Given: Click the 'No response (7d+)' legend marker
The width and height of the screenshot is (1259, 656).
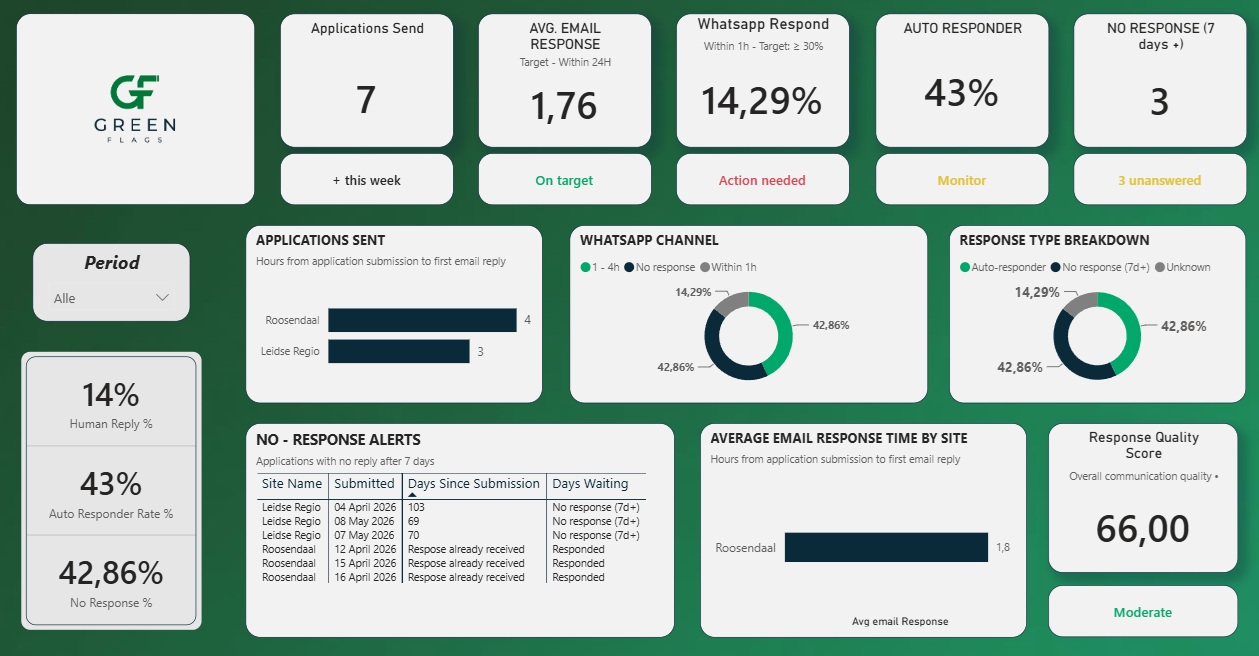Looking at the screenshot, I should (x=1056, y=267).
